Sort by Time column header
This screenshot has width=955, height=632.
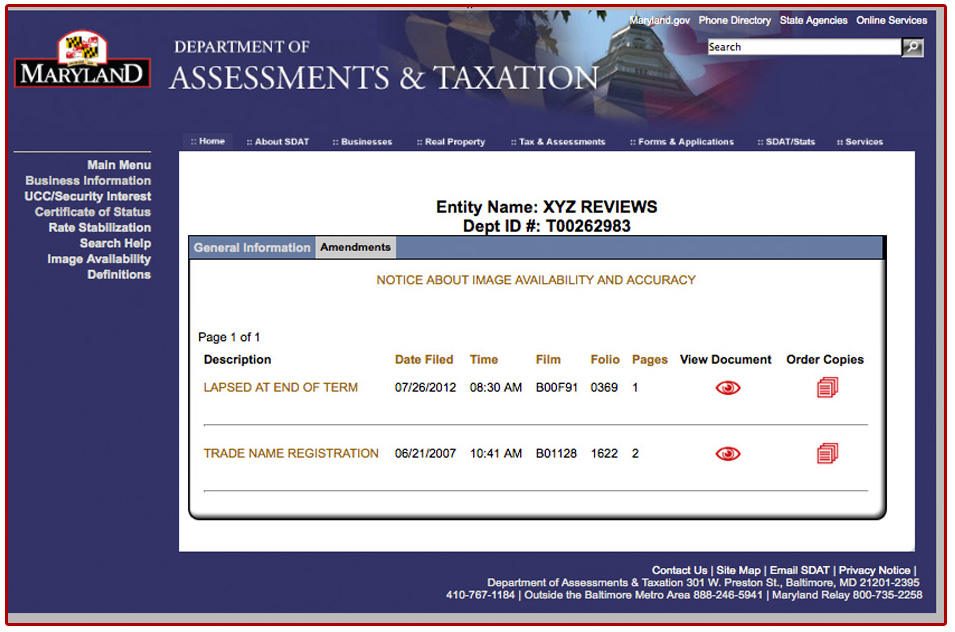(484, 360)
